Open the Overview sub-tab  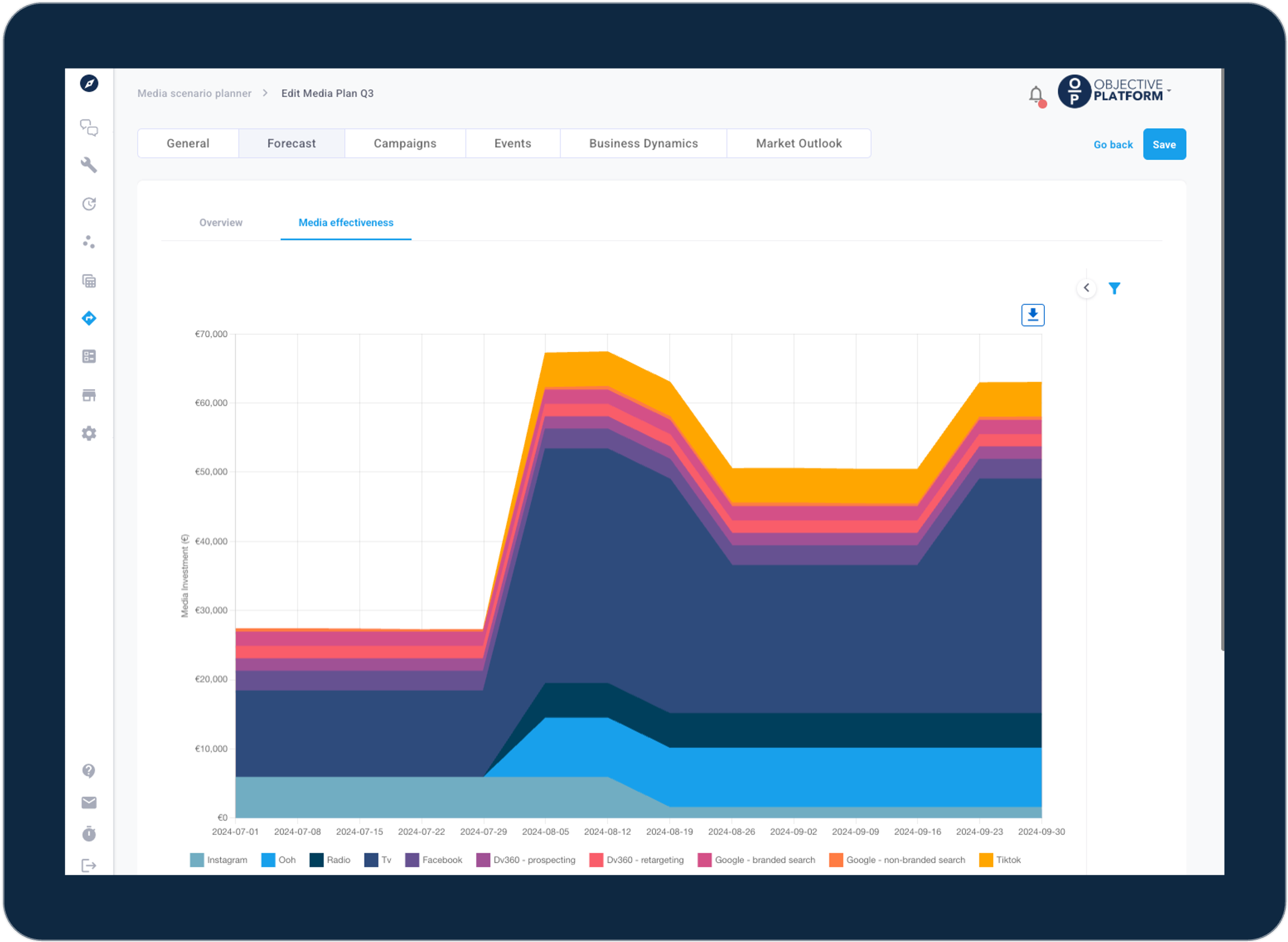click(221, 223)
